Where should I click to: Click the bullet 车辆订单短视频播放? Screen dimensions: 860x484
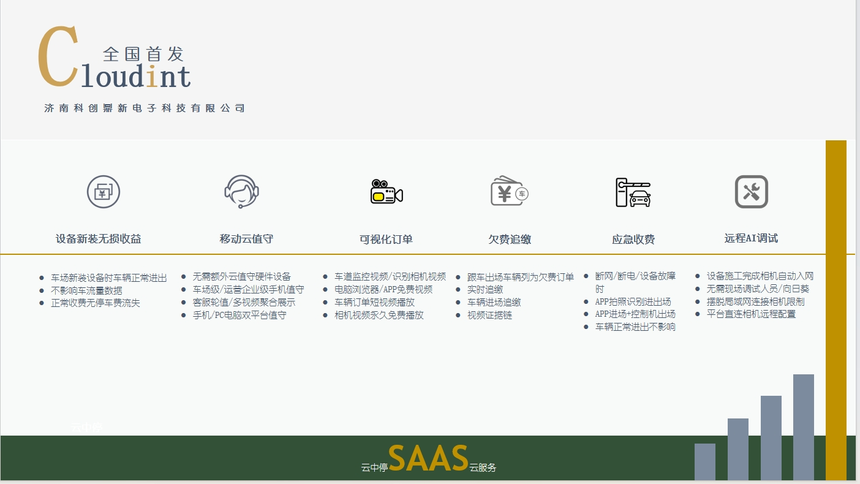pyautogui.click(x=375, y=302)
